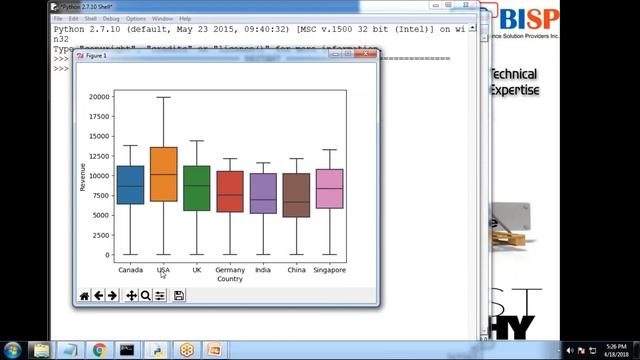This screenshot has width=640, height=360.
Task: Click the 12500 y-axis tick label
Action: pyautogui.click(x=99, y=156)
